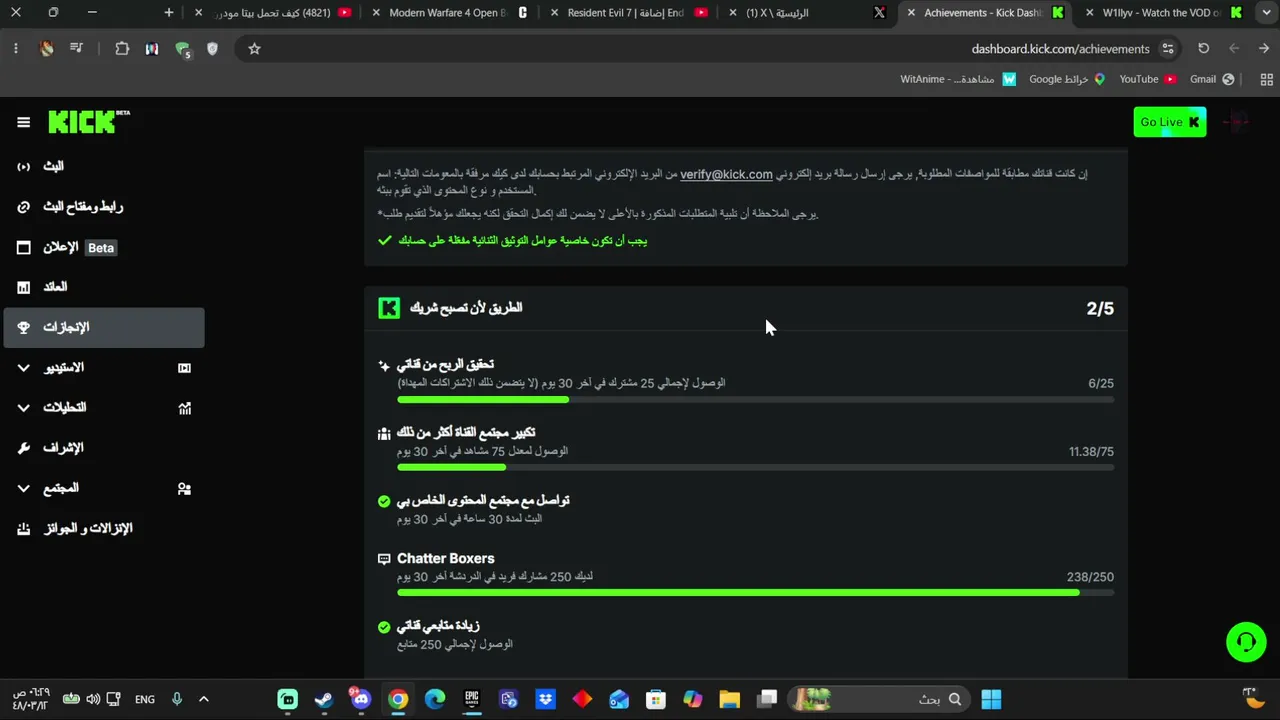The image size is (1280, 720).
Task: Click green check beside تواصل مع مجتمع المحتوى
Action: (384, 501)
